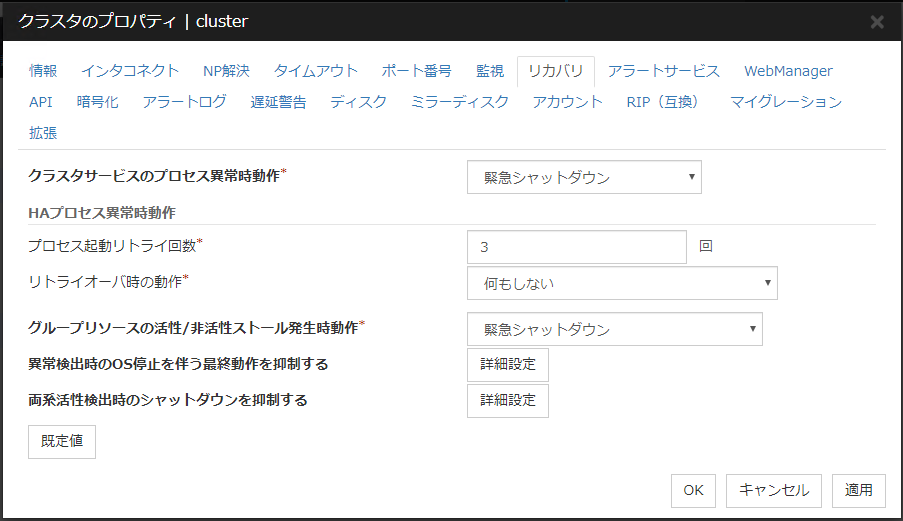The image size is (903, 521).
Task: Click the プロセス起動リトライ回数 input field
Action: click(x=576, y=247)
